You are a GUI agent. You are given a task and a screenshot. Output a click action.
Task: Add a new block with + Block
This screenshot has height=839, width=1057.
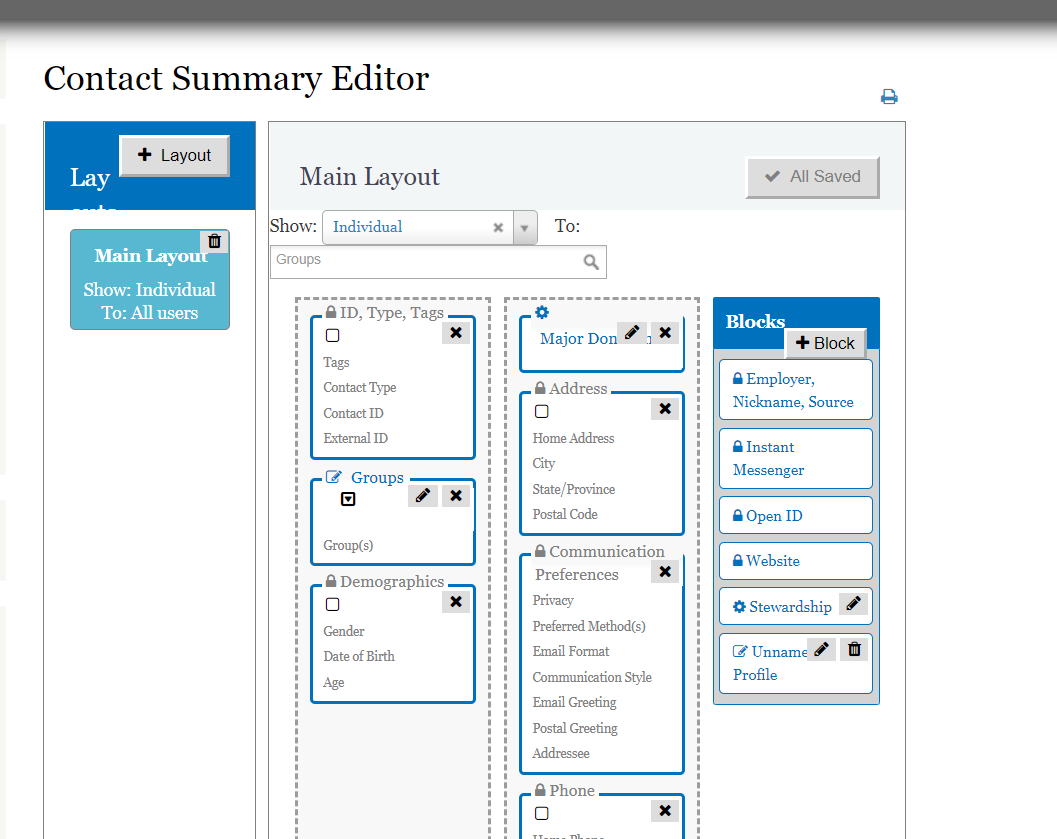[x=825, y=344]
